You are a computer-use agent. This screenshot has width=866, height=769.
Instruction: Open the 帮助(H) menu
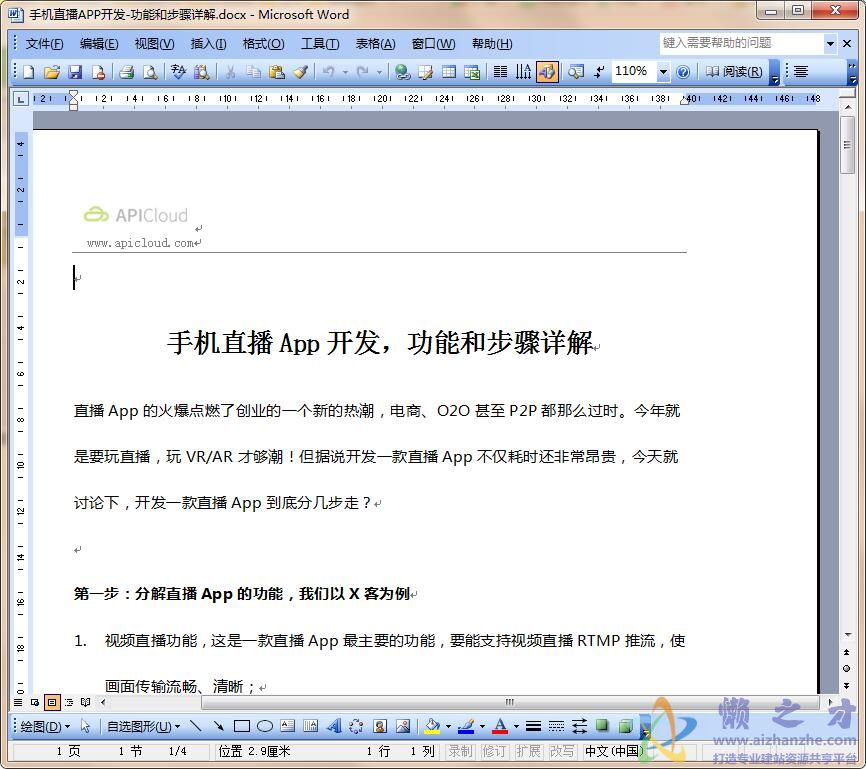(492, 44)
